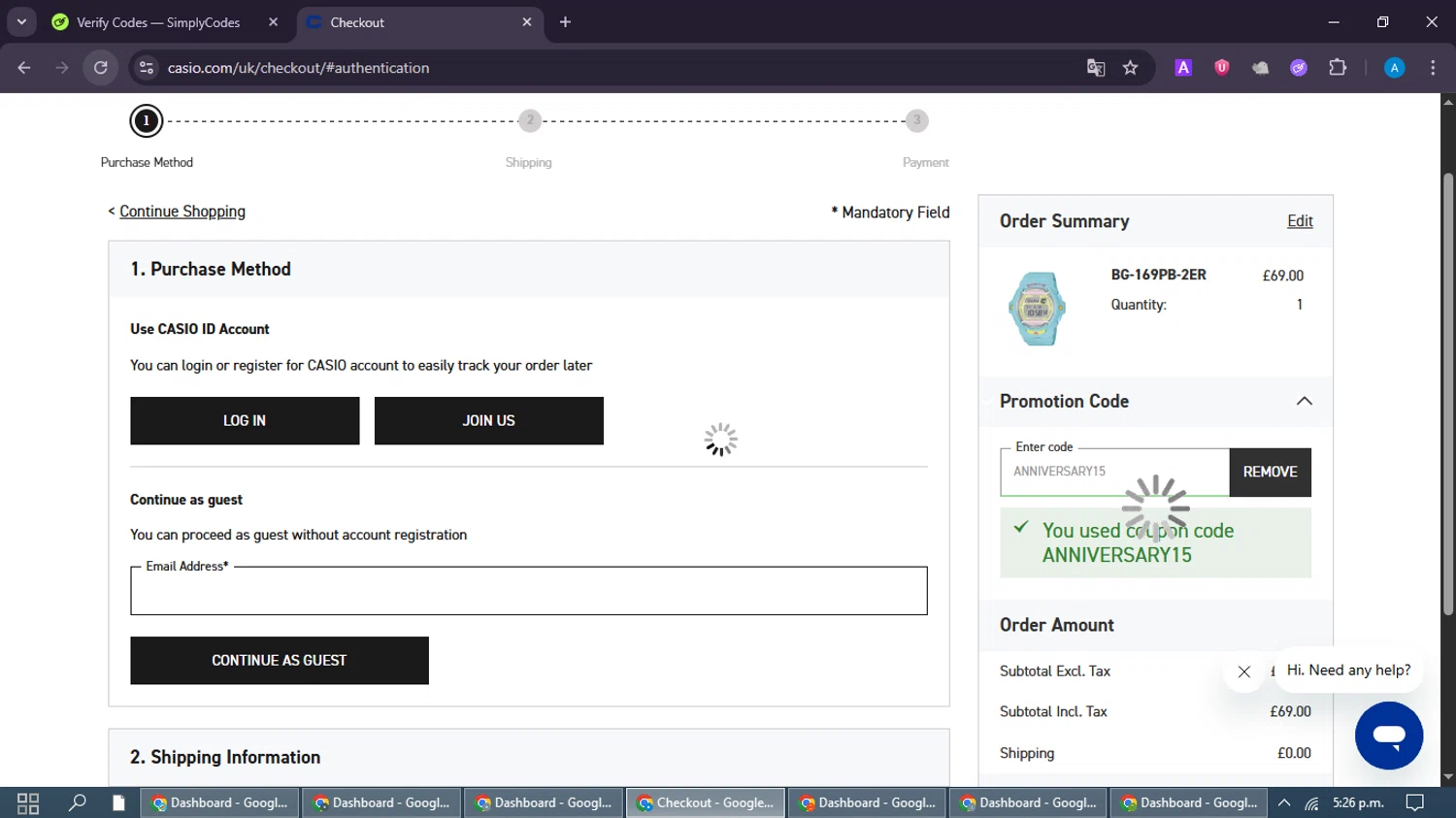Click the JOIN US button
The width and height of the screenshot is (1456, 818).
[489, 421]
